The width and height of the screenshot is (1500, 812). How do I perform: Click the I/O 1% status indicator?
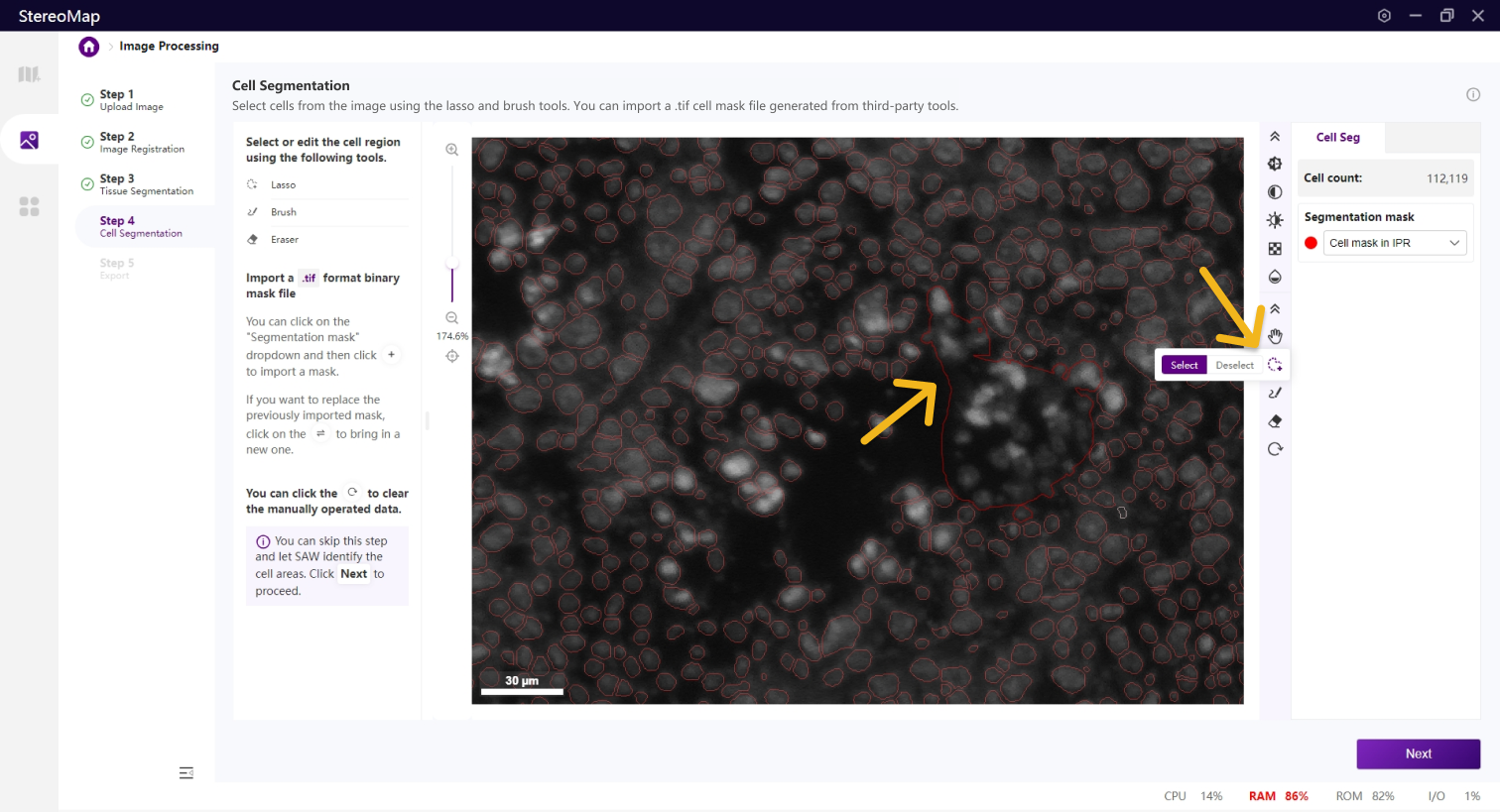click(x=1454, y=796)
